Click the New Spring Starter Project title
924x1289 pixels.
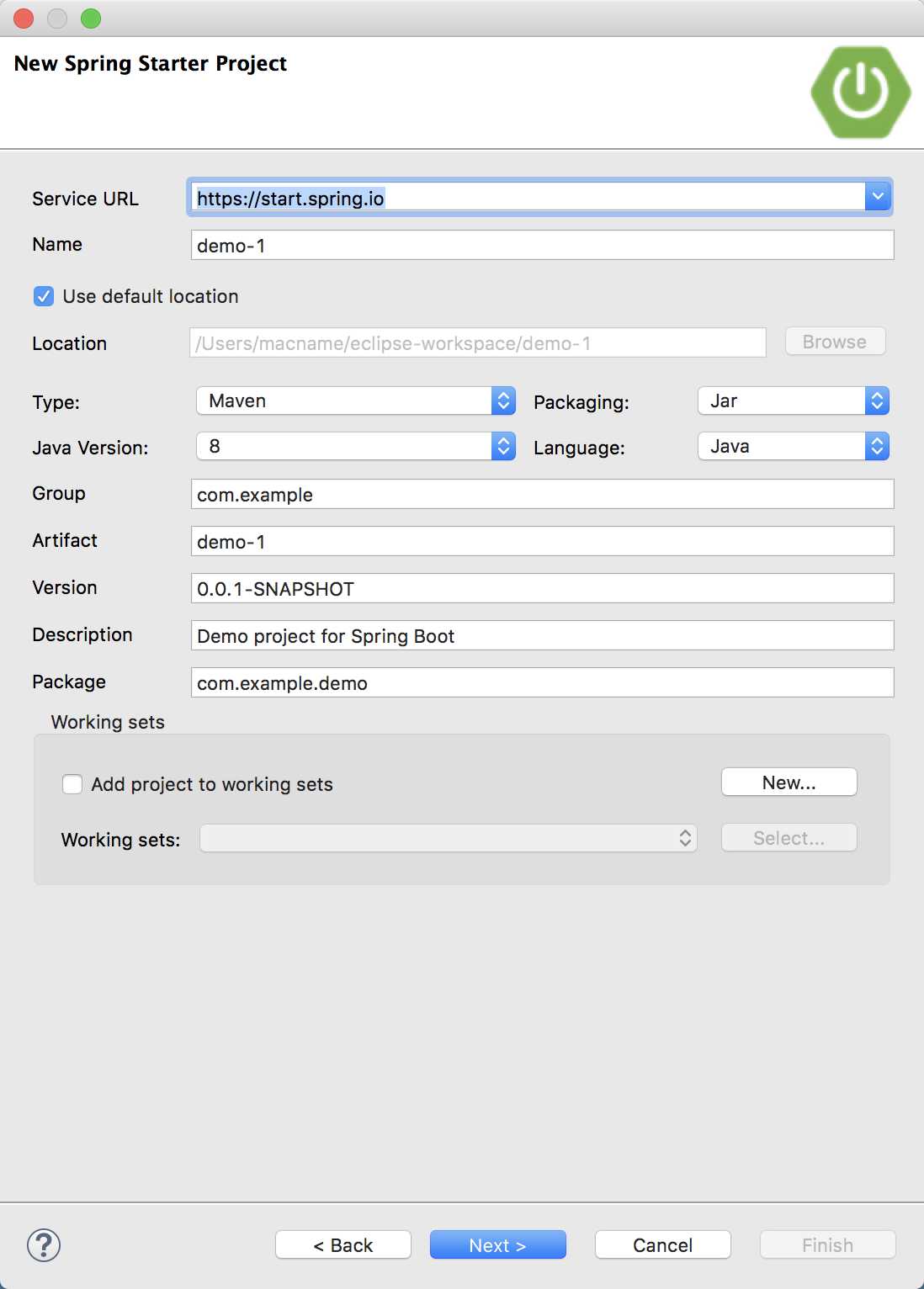pos(151,64)
